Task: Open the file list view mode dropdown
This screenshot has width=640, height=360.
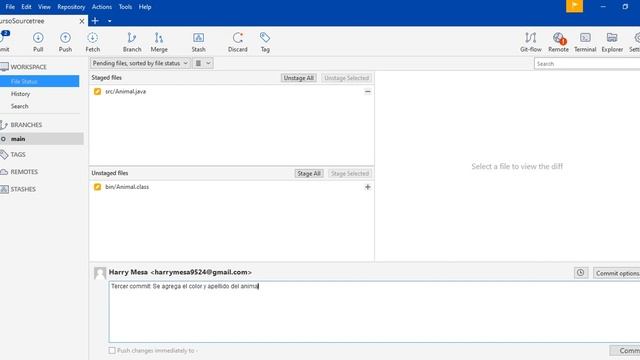Action: coord(202,63)
